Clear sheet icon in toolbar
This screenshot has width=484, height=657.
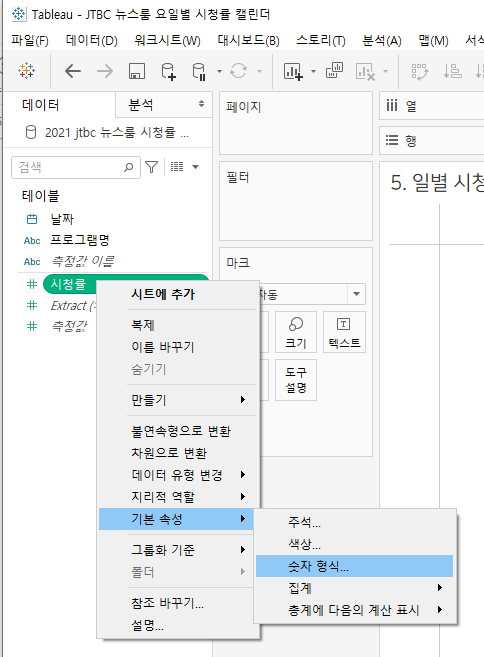(365, 71)
